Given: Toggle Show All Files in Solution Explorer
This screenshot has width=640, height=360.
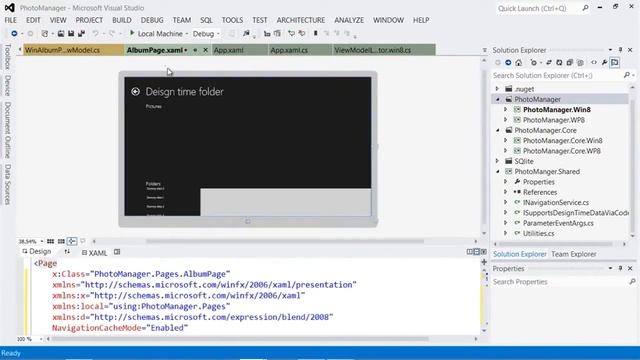Looking at the screenshot, I should pos(580,62).
